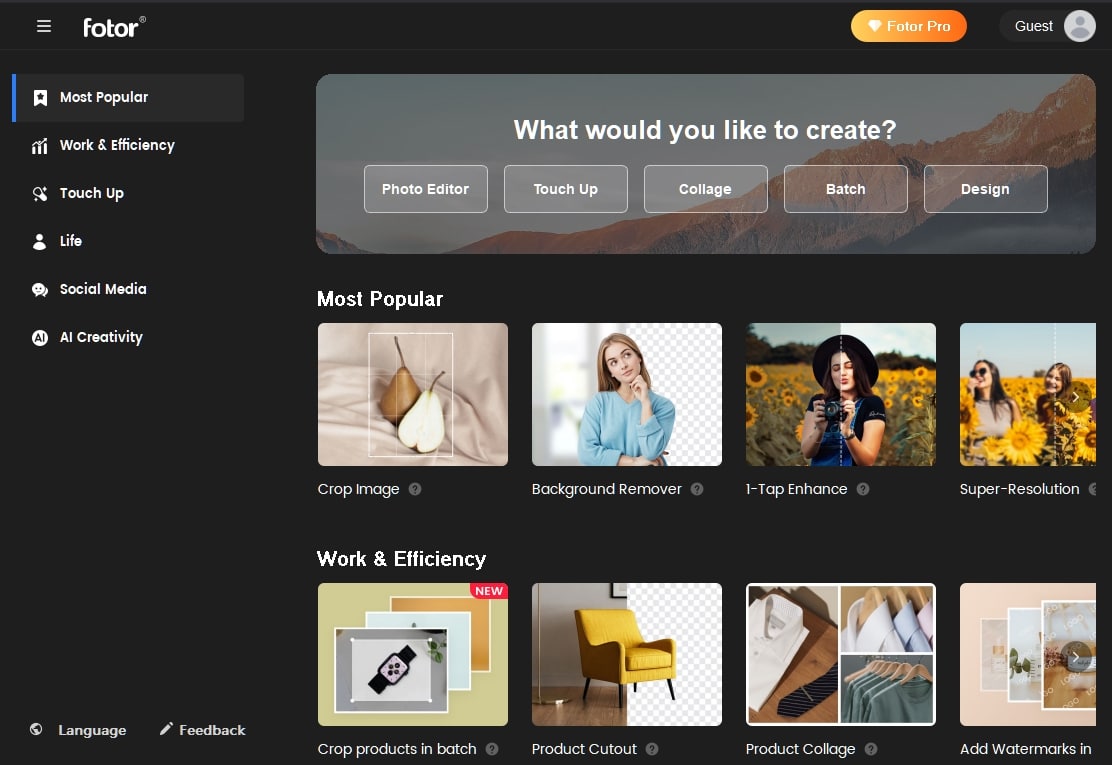Open the 1-Tap Enhance sunflower thumbnail
This screenshot has width=1112, height=765.
pos(840,395)
